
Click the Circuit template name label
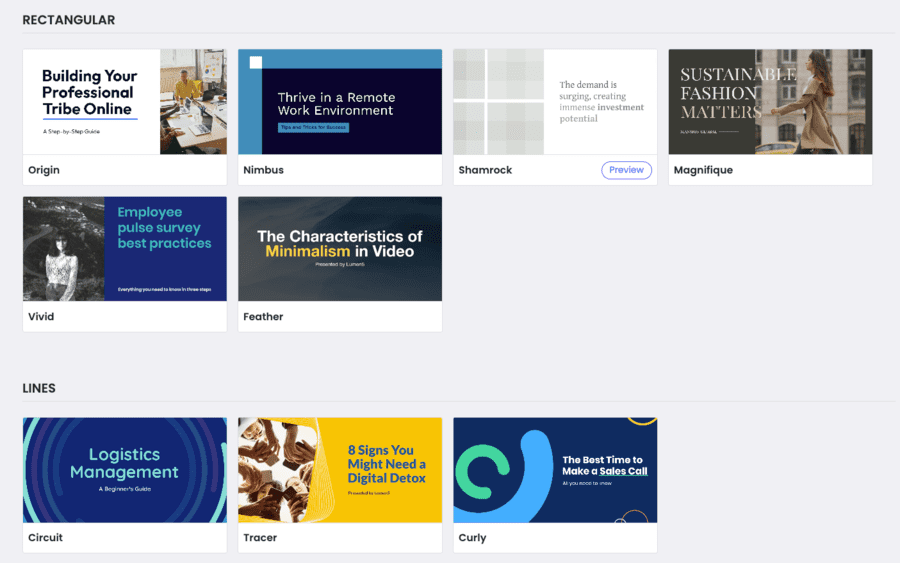(45, 538)
